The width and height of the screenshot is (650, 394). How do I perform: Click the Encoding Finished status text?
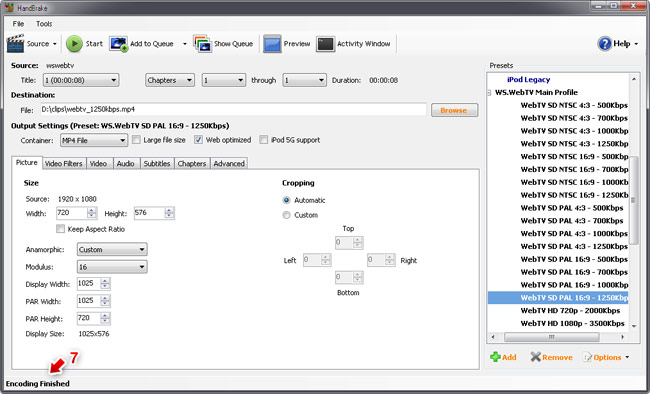(x=38, y=384)
